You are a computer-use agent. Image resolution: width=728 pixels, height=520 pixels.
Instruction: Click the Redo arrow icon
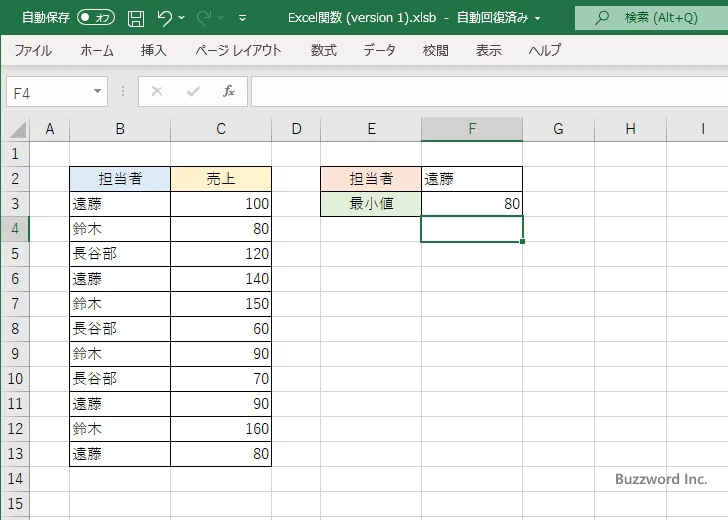(203, 18)
